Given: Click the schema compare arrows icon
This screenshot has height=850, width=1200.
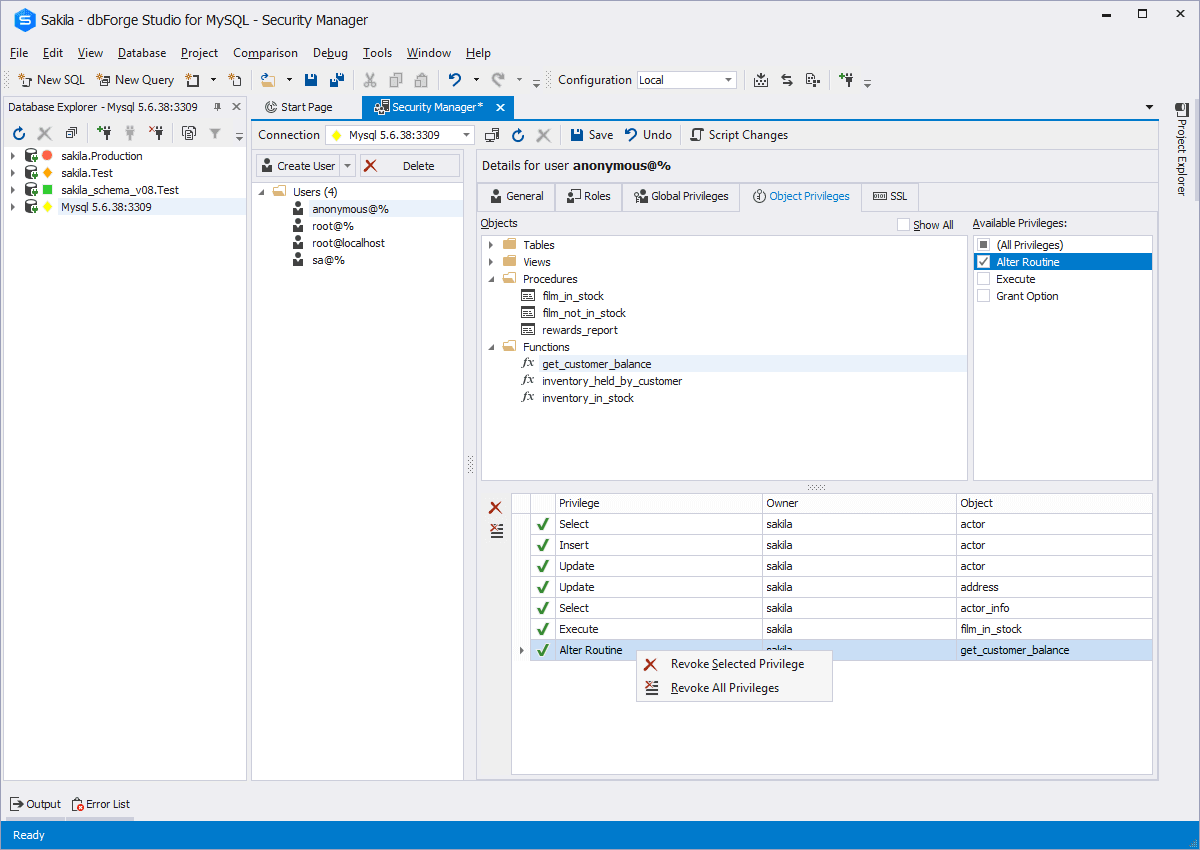Looking at the screenshot, I should point(786,80).
